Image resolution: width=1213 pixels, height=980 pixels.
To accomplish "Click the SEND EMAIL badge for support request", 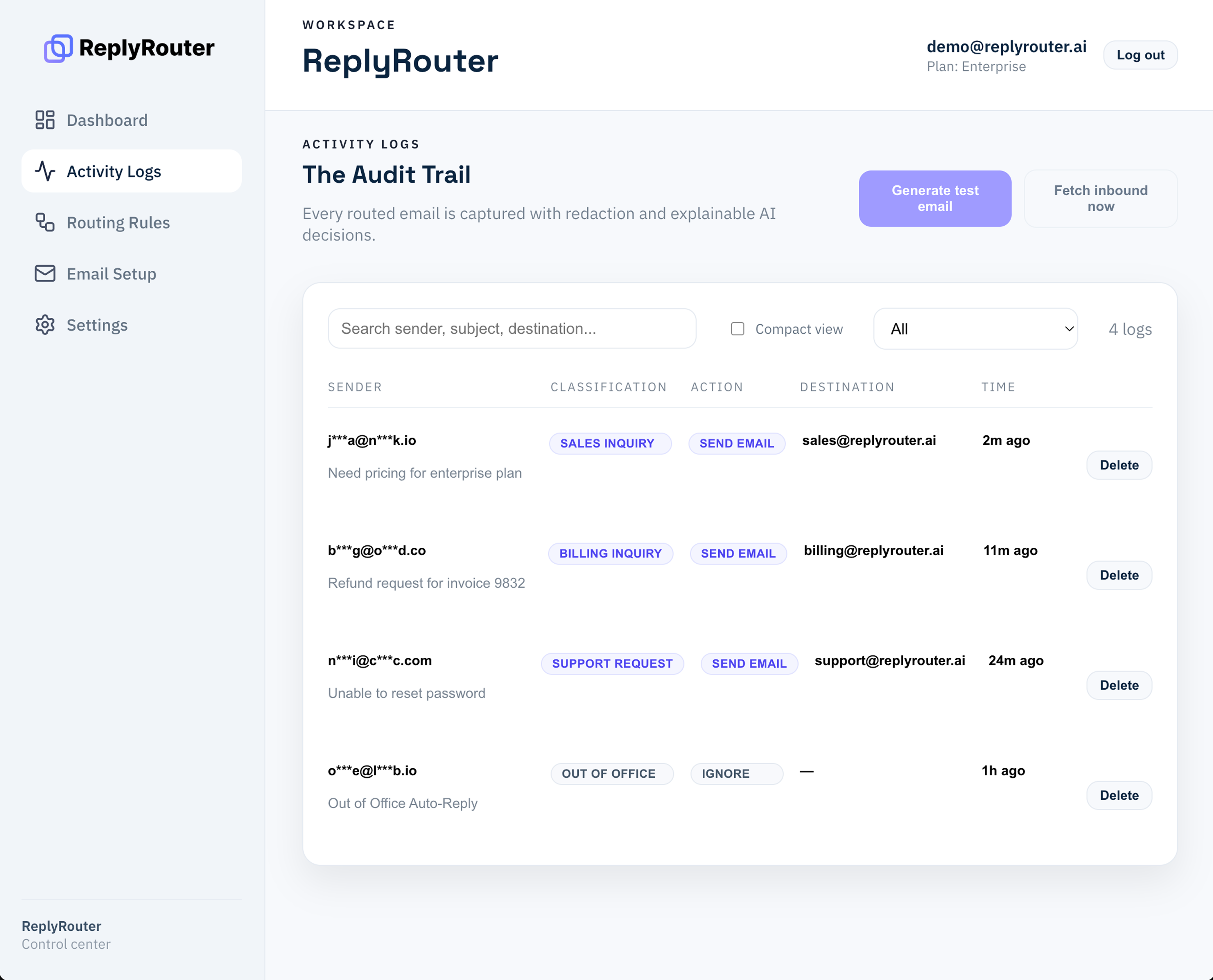I will tap(749, 663).
